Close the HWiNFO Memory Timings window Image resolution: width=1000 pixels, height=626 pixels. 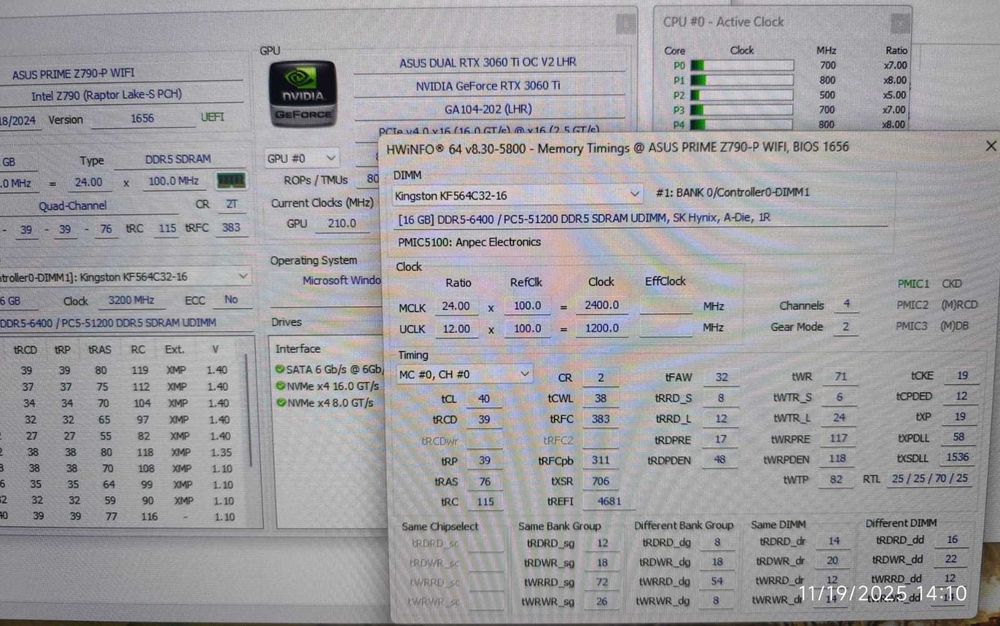pyautogui.click(x=990, y=146)
